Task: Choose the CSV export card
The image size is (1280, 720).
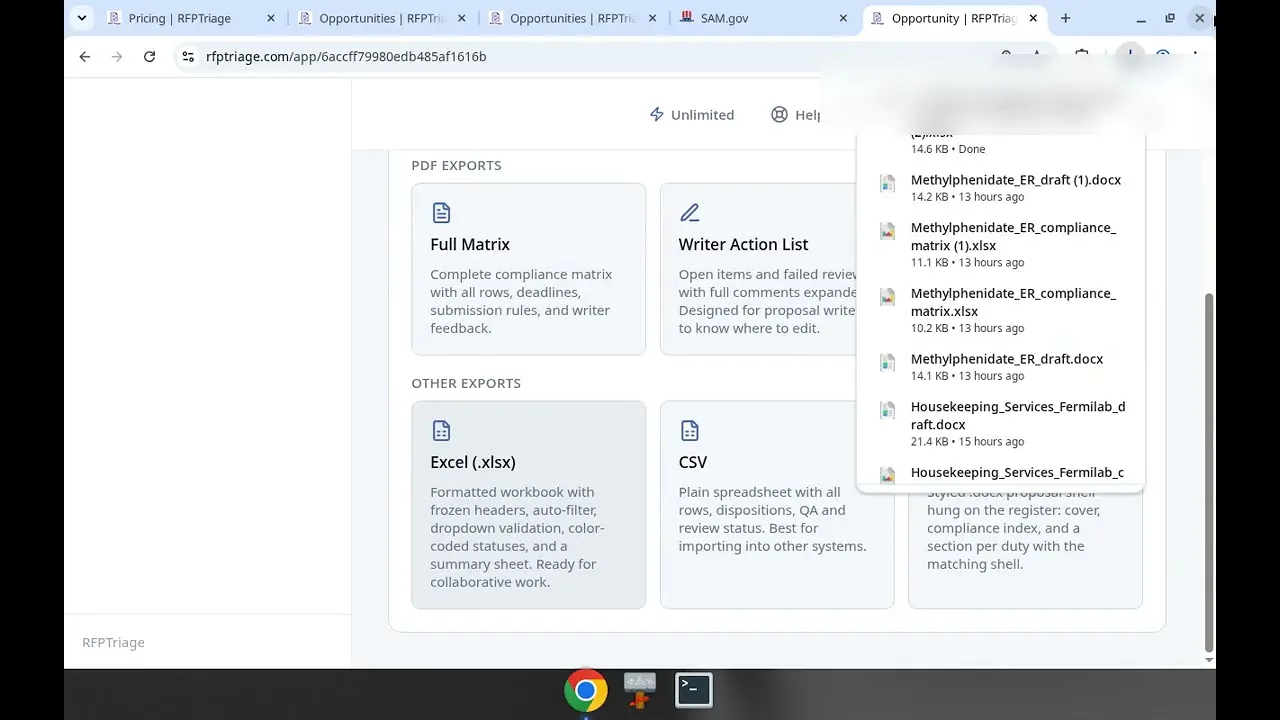Action: 777,505
